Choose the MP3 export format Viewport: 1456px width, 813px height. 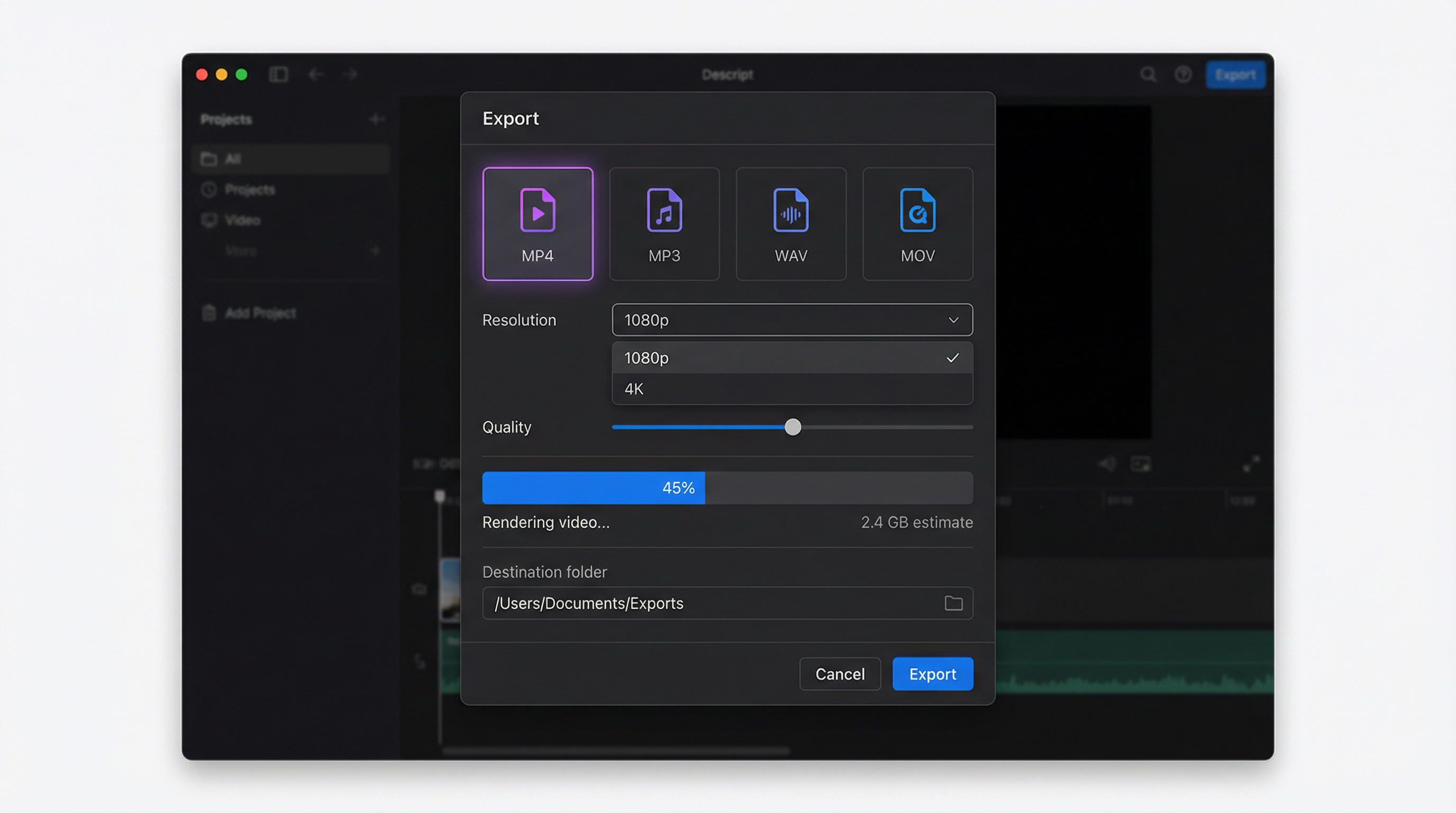pyautogui.click(x=664, y=224)
